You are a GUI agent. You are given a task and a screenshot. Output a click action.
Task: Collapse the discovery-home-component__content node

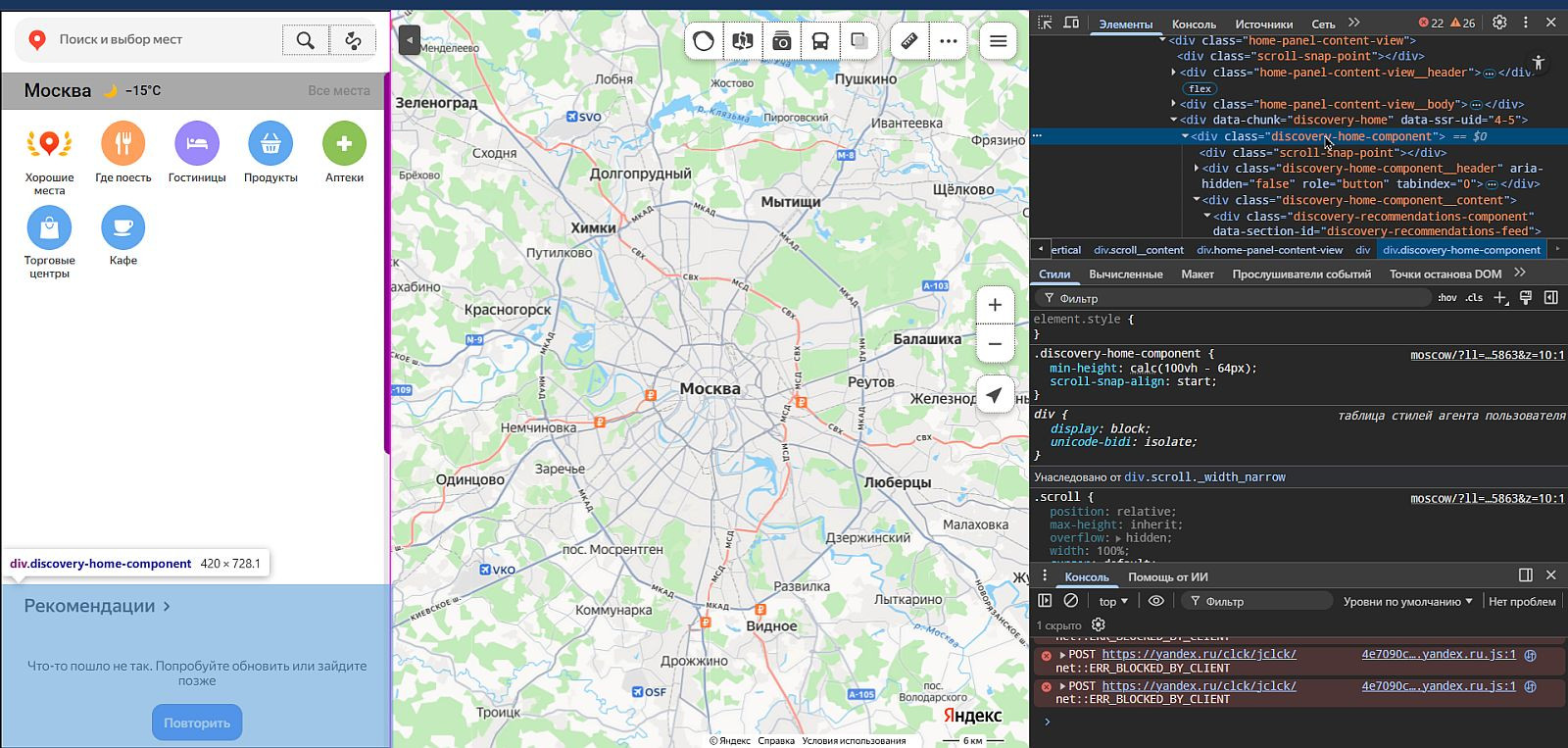pos(1197,200)
